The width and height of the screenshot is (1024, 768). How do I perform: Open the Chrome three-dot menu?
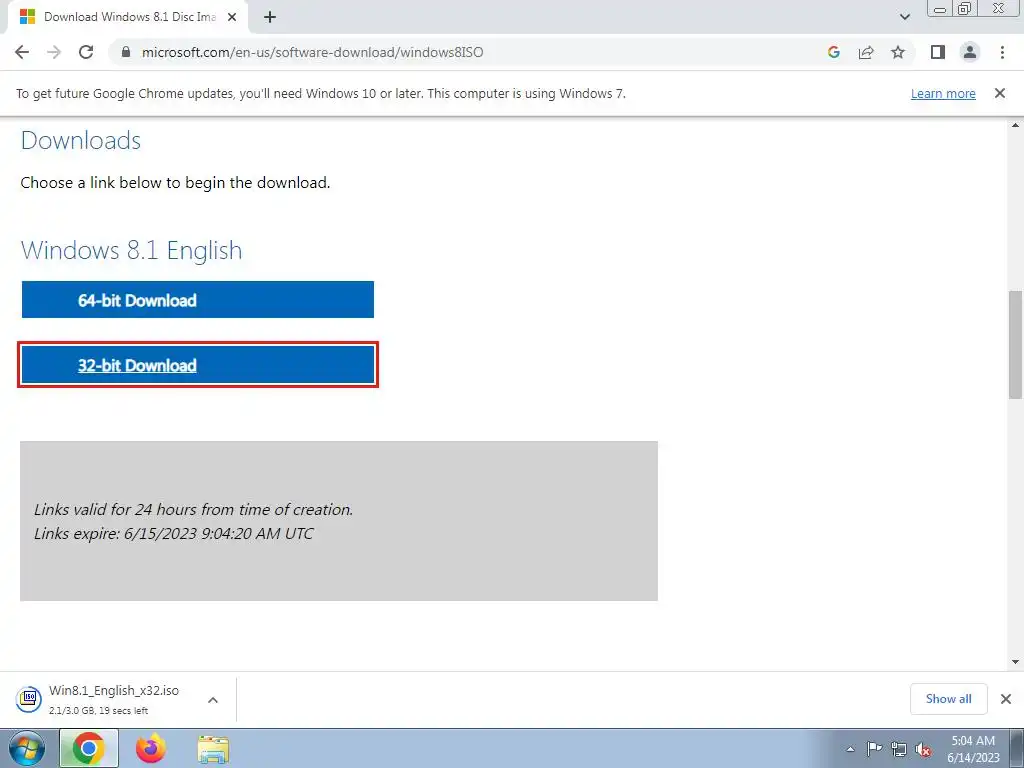[1002, 52]
